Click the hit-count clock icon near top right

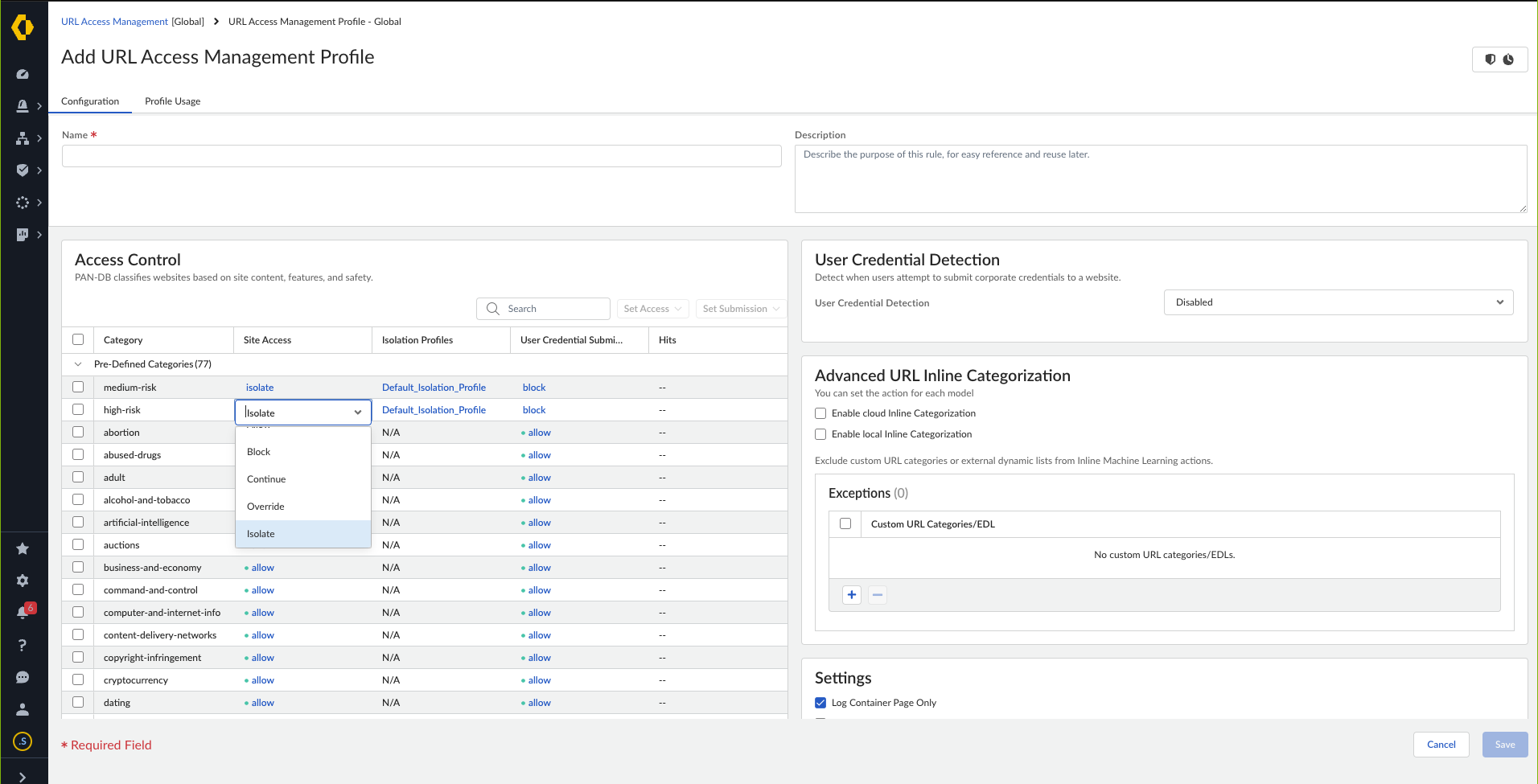(x=1510, y=59)
